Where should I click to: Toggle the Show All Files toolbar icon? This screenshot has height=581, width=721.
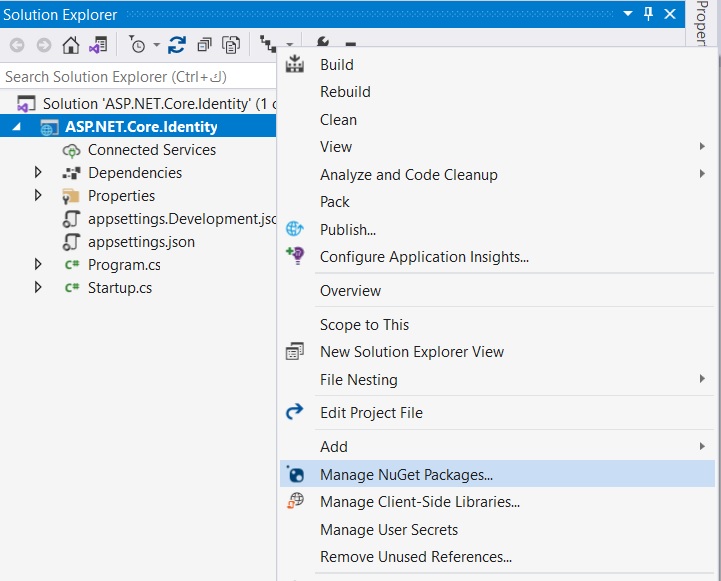click(231, 45)
